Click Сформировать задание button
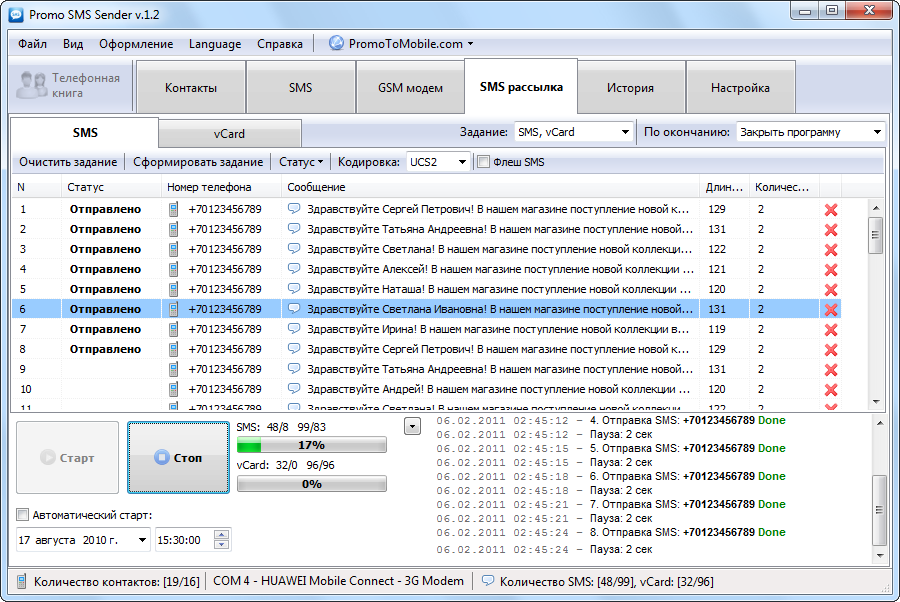 click(x=198, y=162)
